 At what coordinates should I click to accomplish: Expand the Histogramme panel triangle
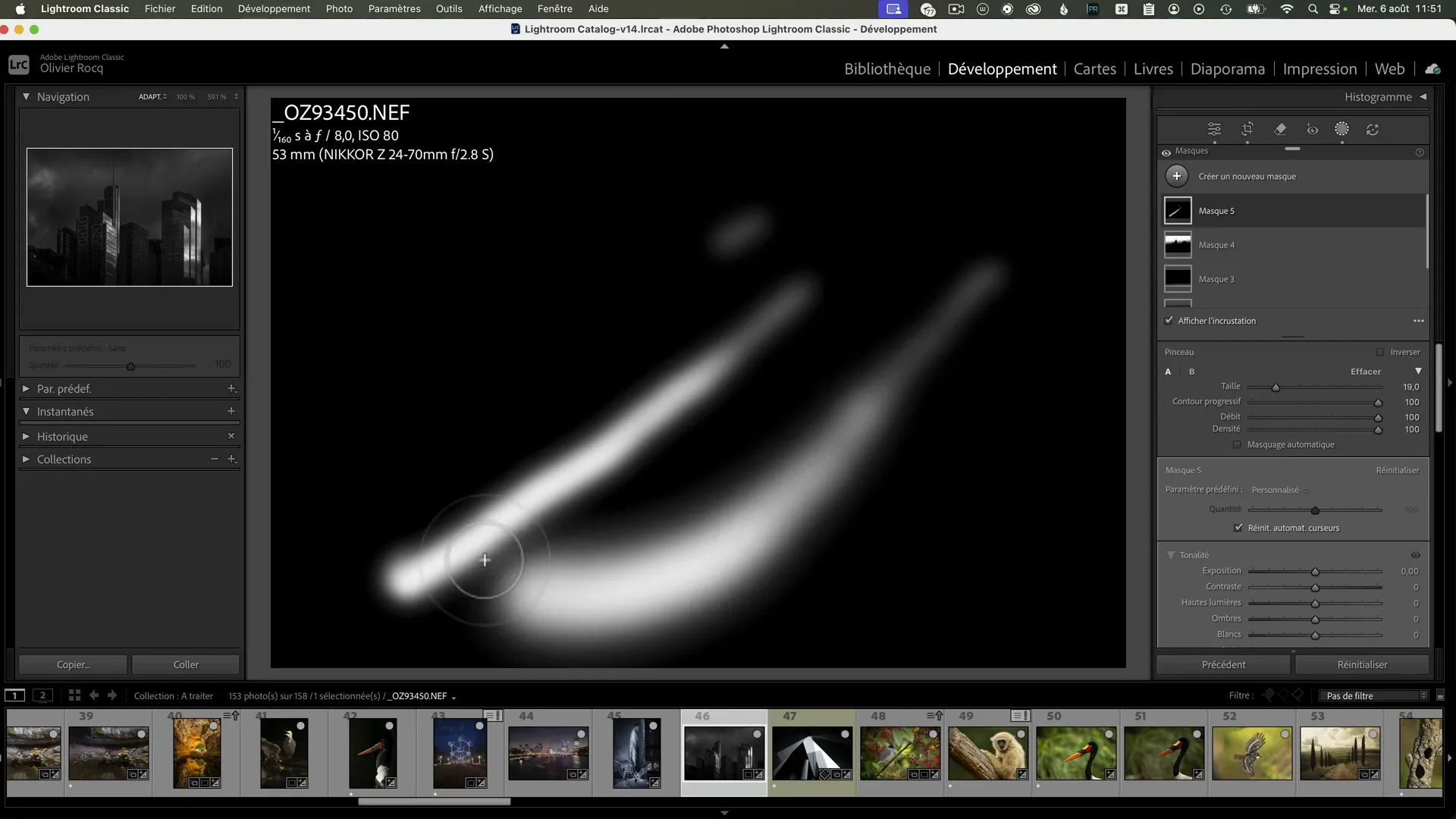click(x=1423, y=97)
